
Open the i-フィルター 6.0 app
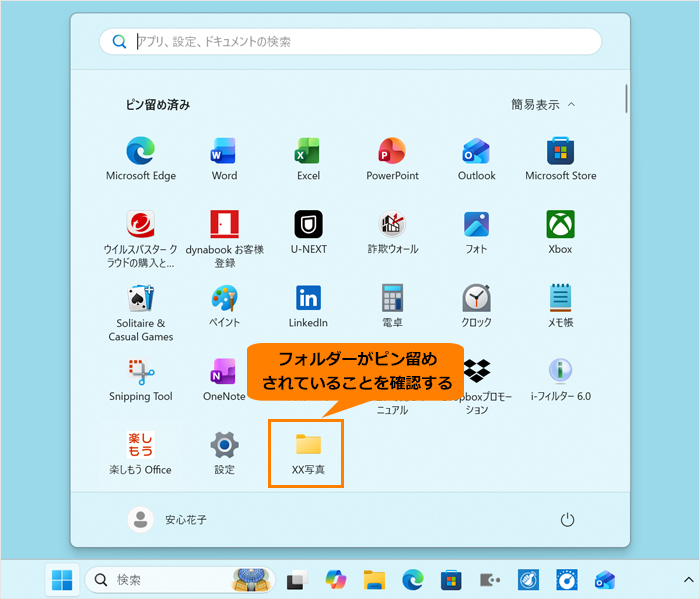click(x=560, y=379)
